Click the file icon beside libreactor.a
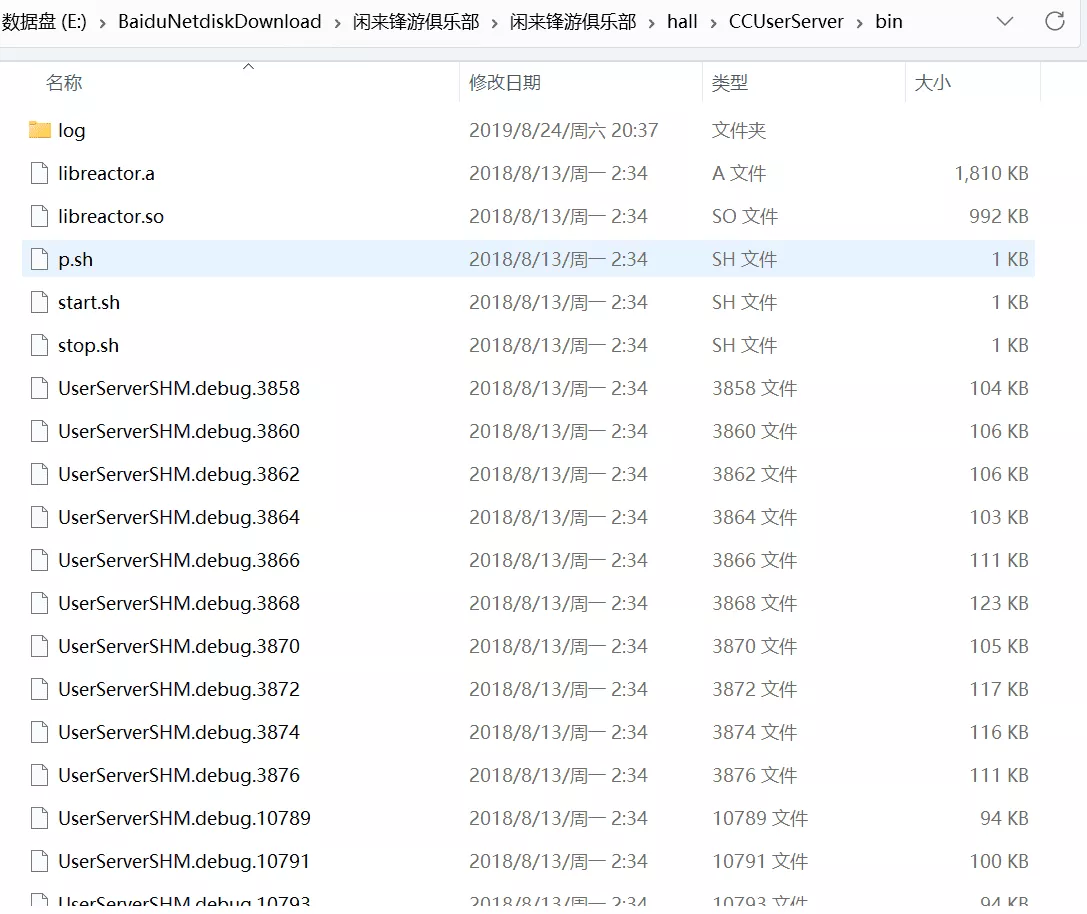The image size is (1087, 914). 39,172
